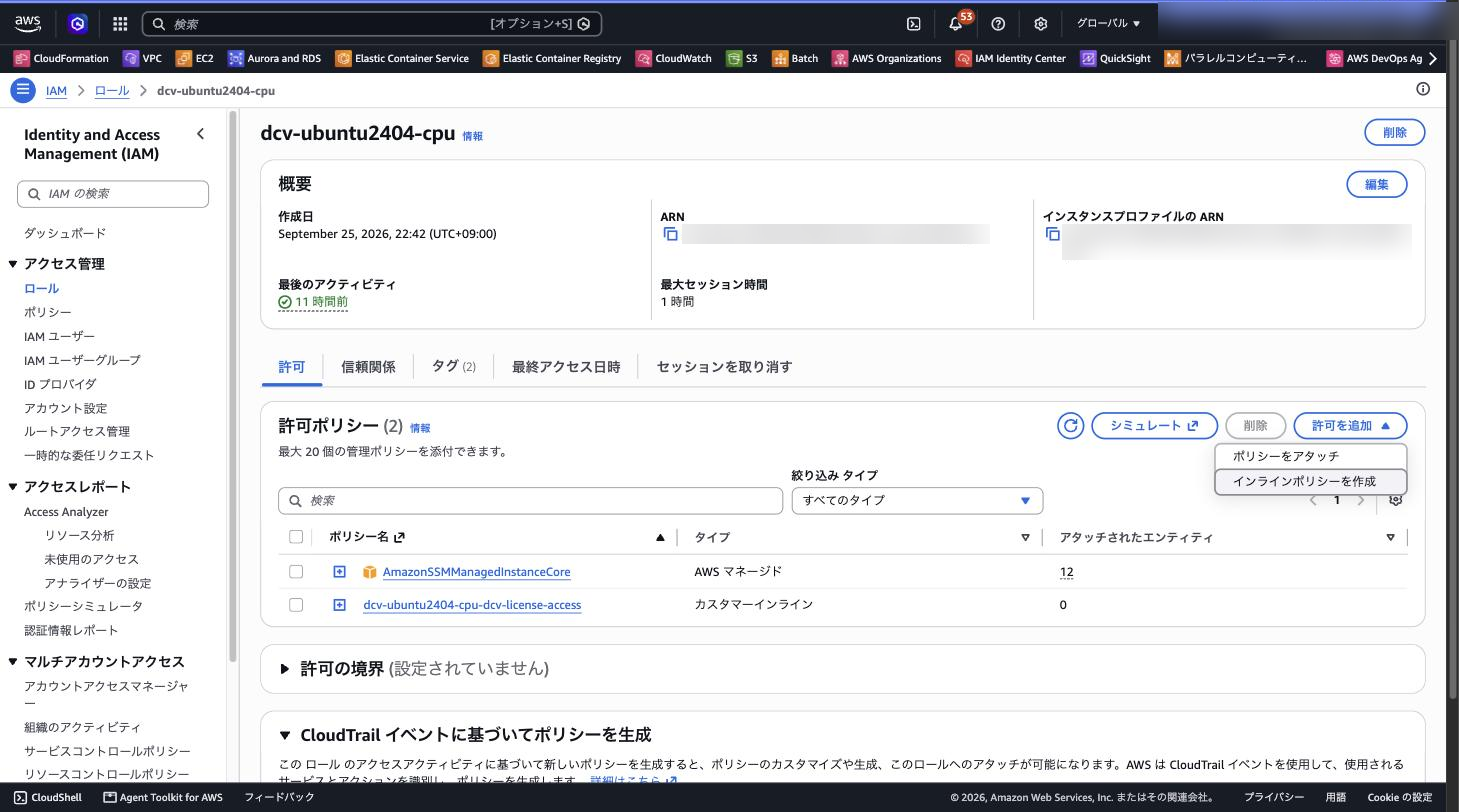Viewport: 1459px width, 812px height.
Task: Open the グローバル region dropdown
Action: point(1108,23)
